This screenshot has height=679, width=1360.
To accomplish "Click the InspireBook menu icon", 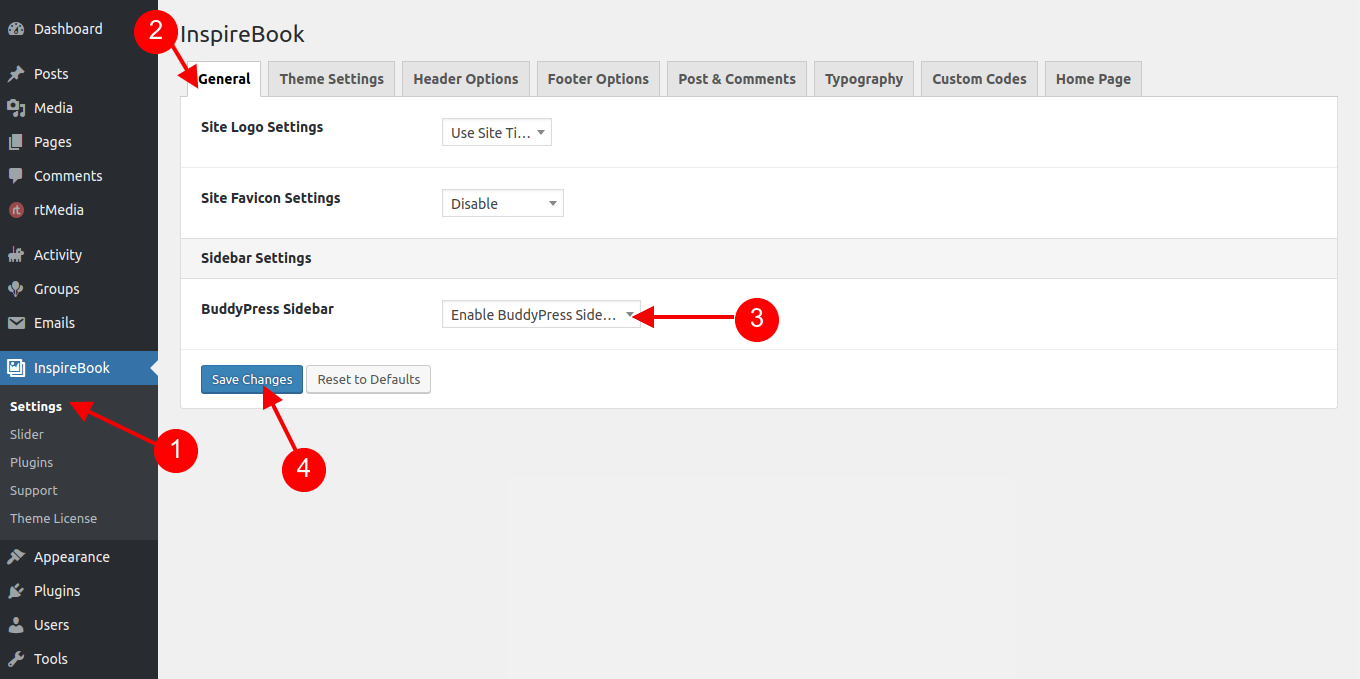I will [16, 368].
